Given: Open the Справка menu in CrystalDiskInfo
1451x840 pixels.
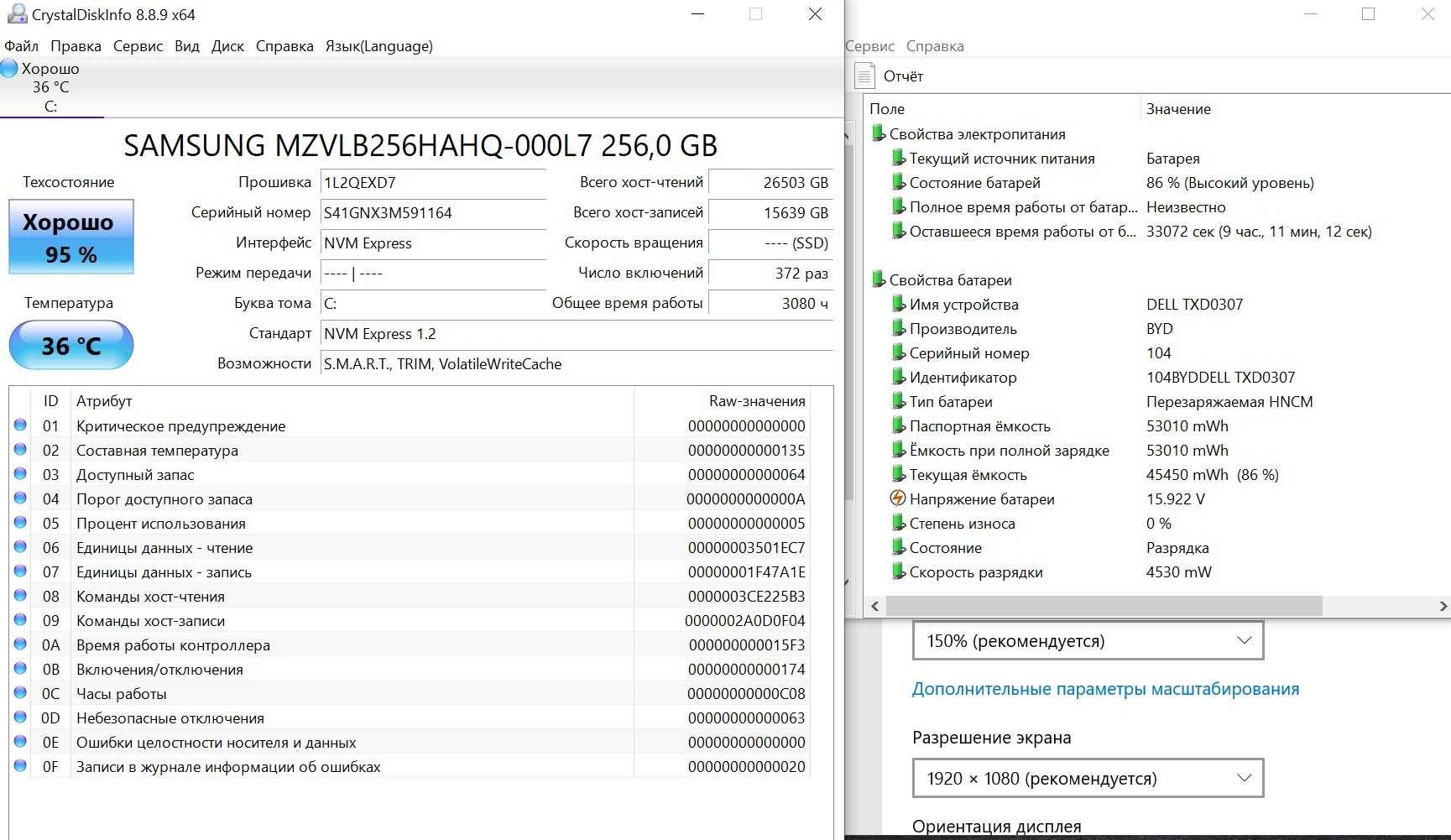Looking at the screenshot, I should 284,46.
